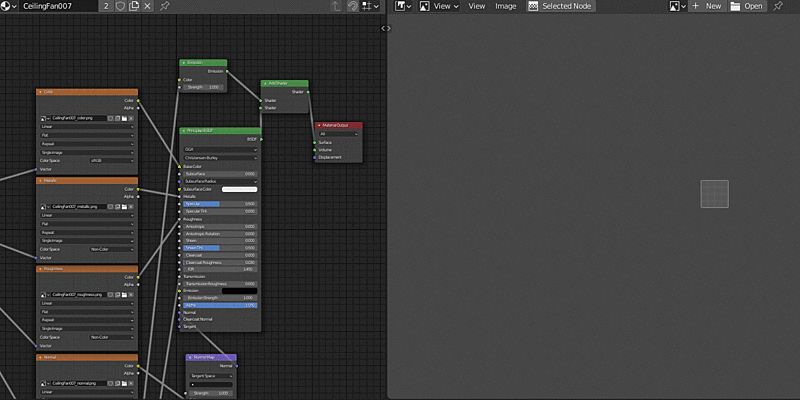The height and width of the screenshot is (400, 800).
Task: Collapse the Normal Map node
Action: coord(190,358)
